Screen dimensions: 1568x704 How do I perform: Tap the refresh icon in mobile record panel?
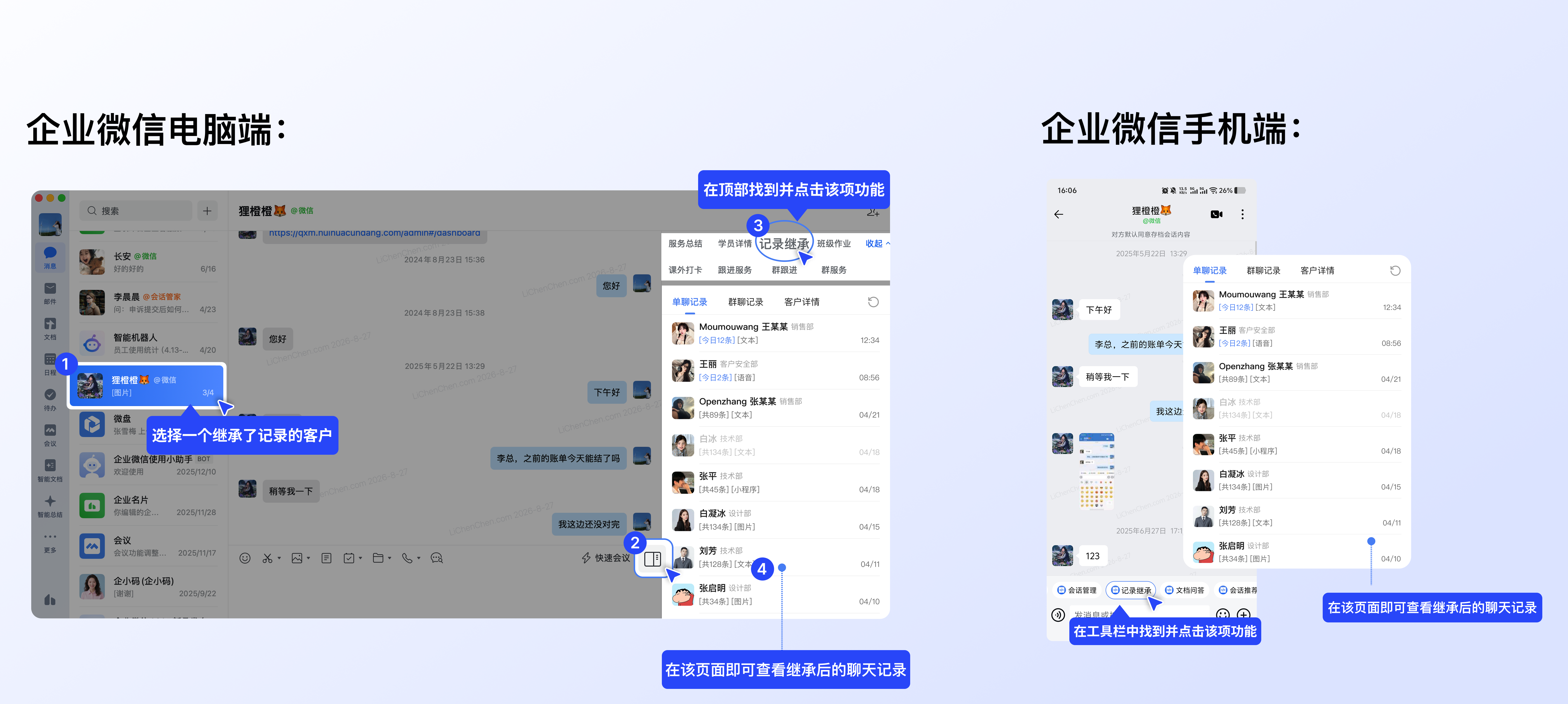1395,271
